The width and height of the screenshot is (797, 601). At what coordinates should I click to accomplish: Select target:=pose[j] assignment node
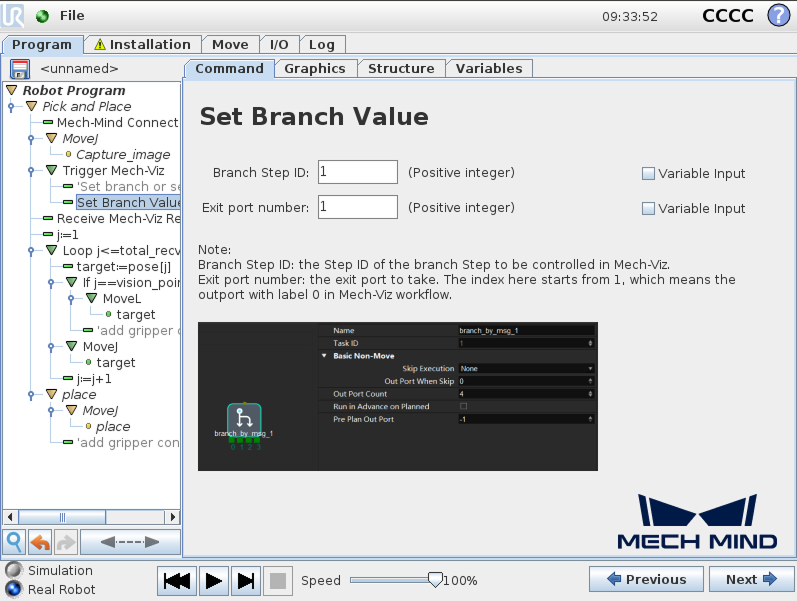[124, 267]
